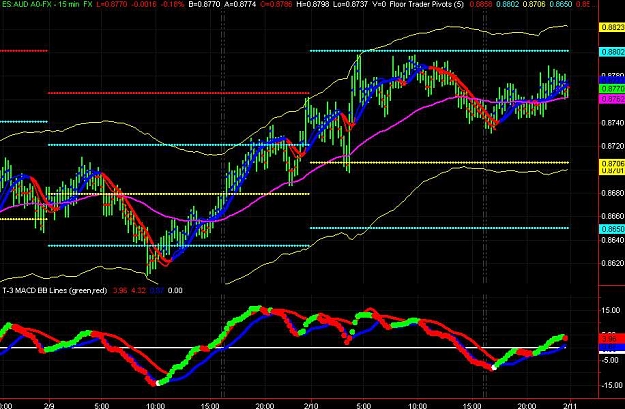625x409 pixels.
Task: Select the 'Floor Trader Pivots (5)' study label
Action: pos(426,4)
